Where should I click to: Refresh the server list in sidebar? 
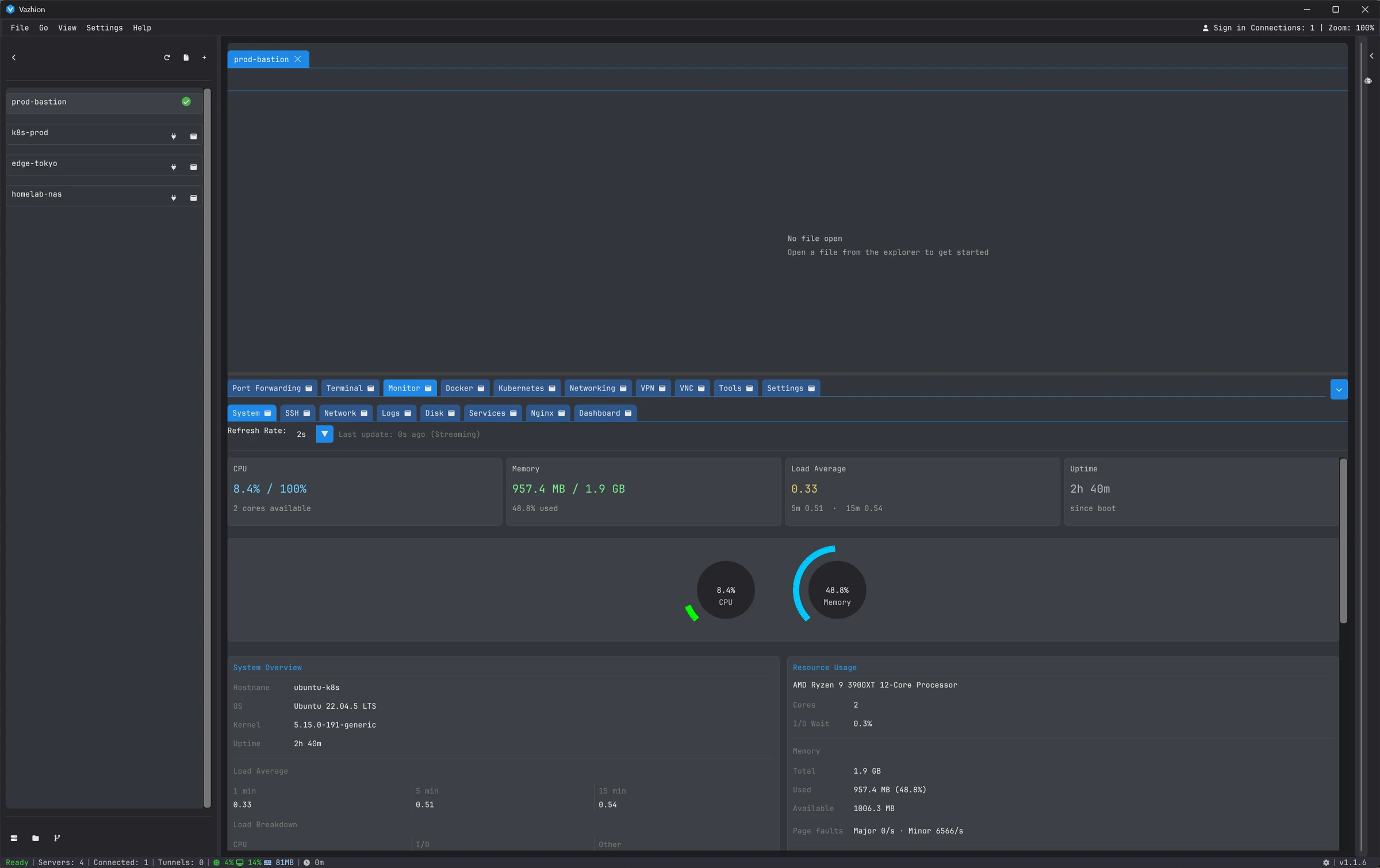[167, 57]
